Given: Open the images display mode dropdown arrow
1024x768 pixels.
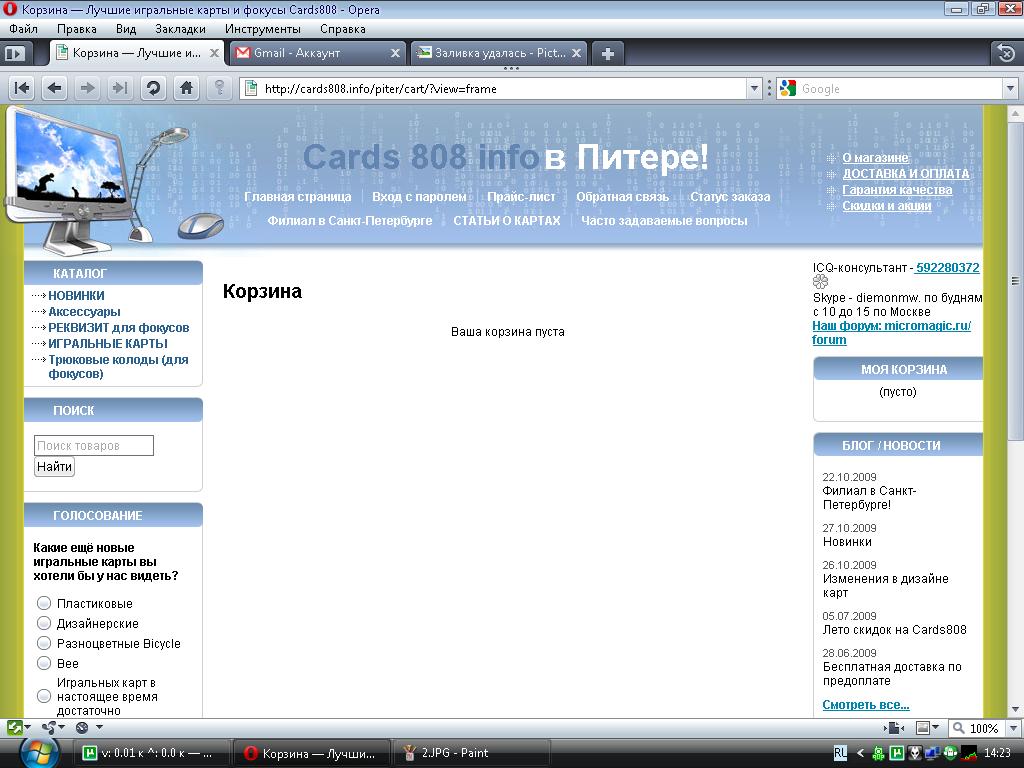Looking at the screenshot, I should pyautogui.click(x=935, y=728).
